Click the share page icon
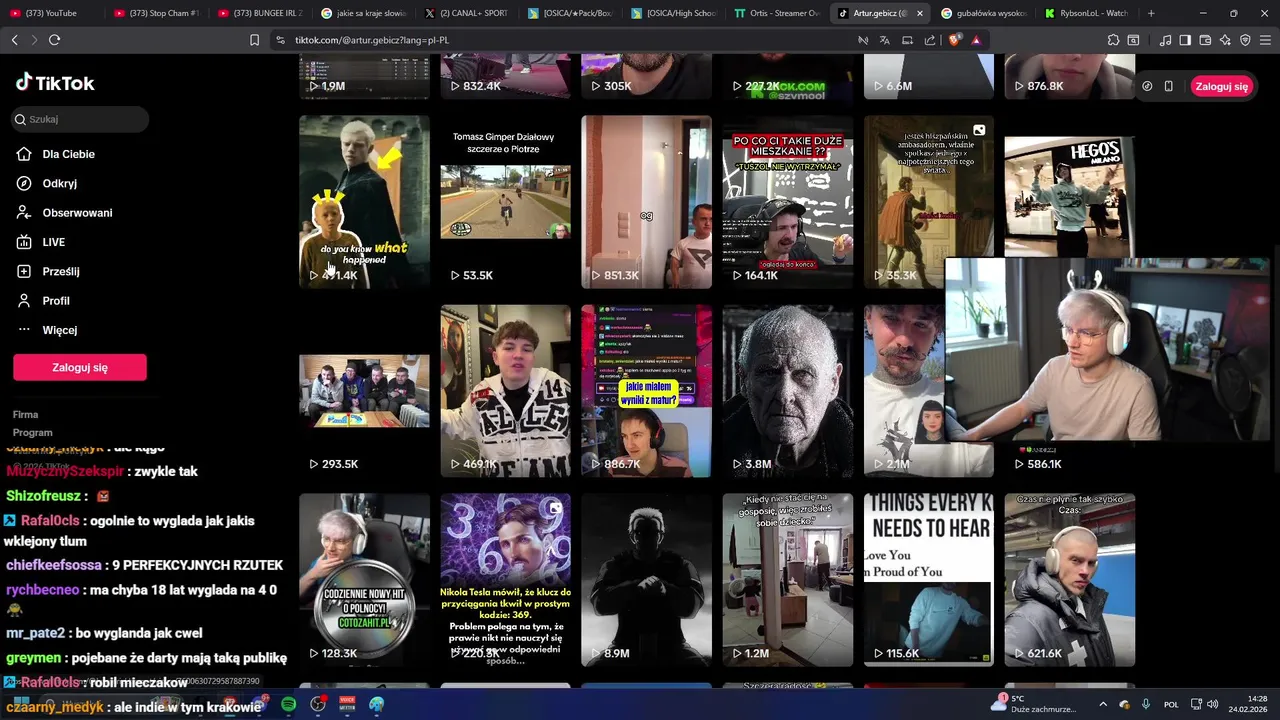1280x720 pixels. 930,40
